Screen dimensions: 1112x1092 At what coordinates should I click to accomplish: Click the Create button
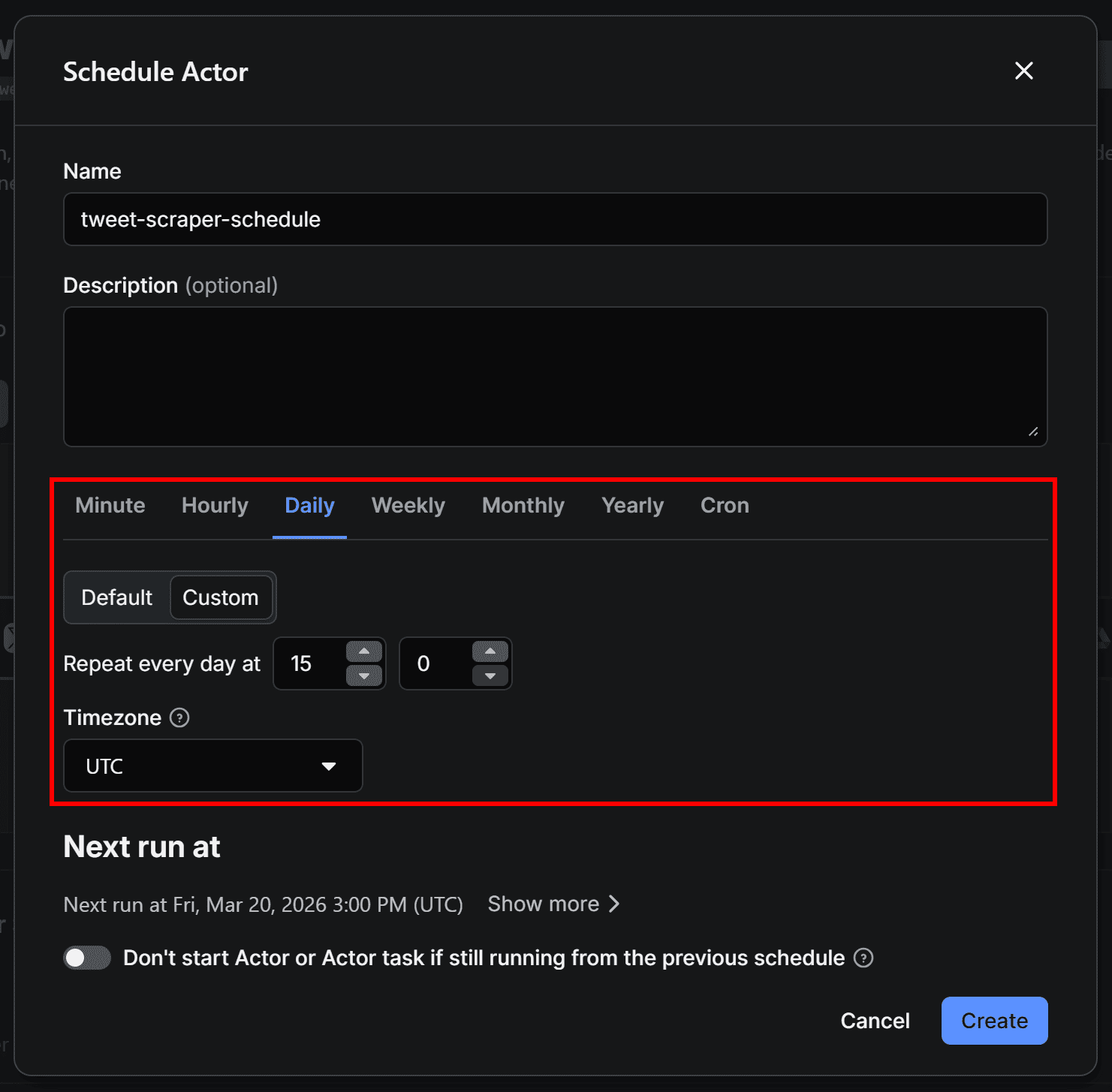994,1021
